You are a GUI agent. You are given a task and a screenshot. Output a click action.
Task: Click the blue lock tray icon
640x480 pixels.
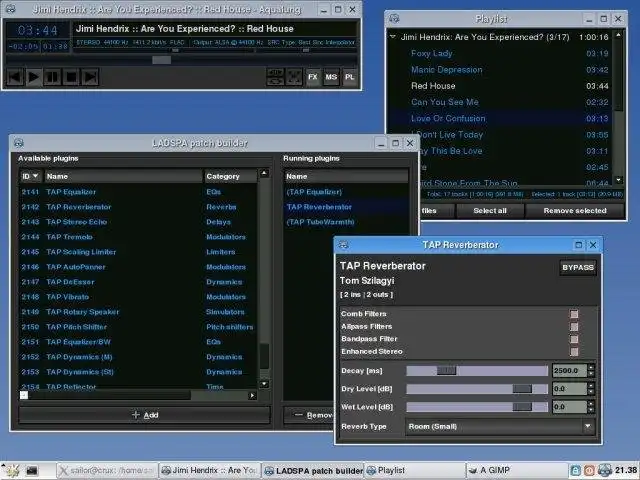575,471
